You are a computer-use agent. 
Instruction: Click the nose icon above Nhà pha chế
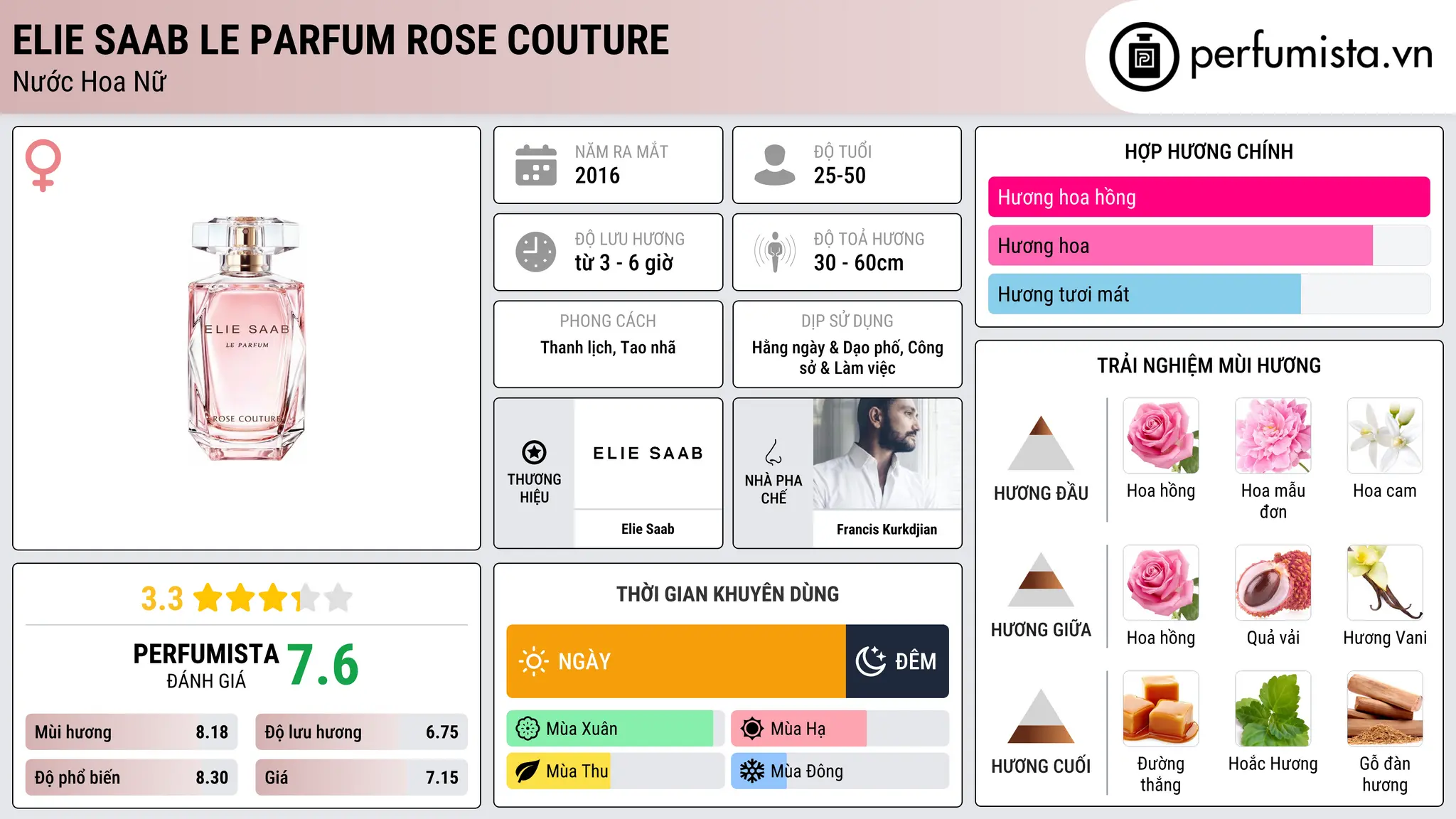[x=773, y=452]
